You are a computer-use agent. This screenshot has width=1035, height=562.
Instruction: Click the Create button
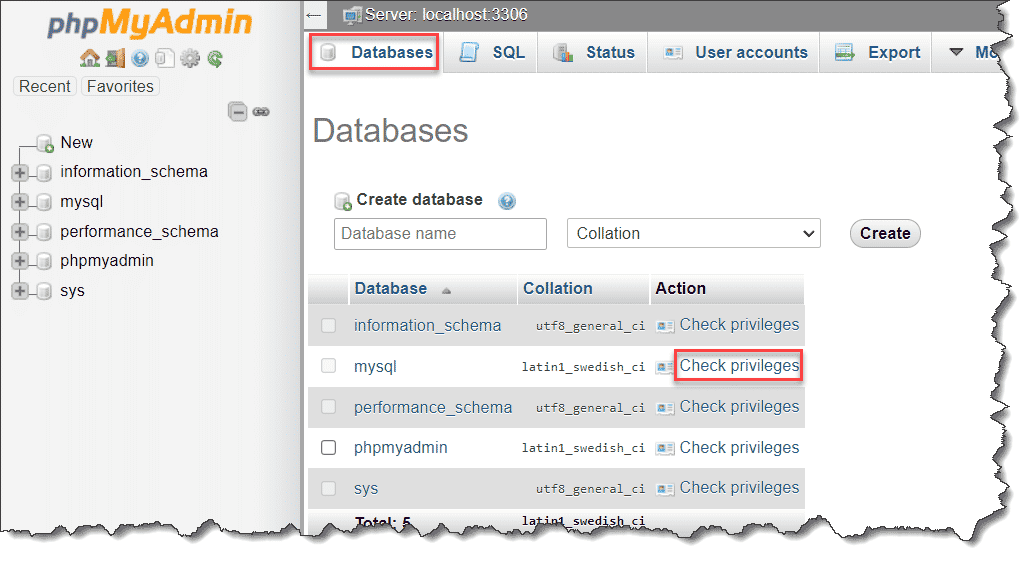tap(885, 234)
